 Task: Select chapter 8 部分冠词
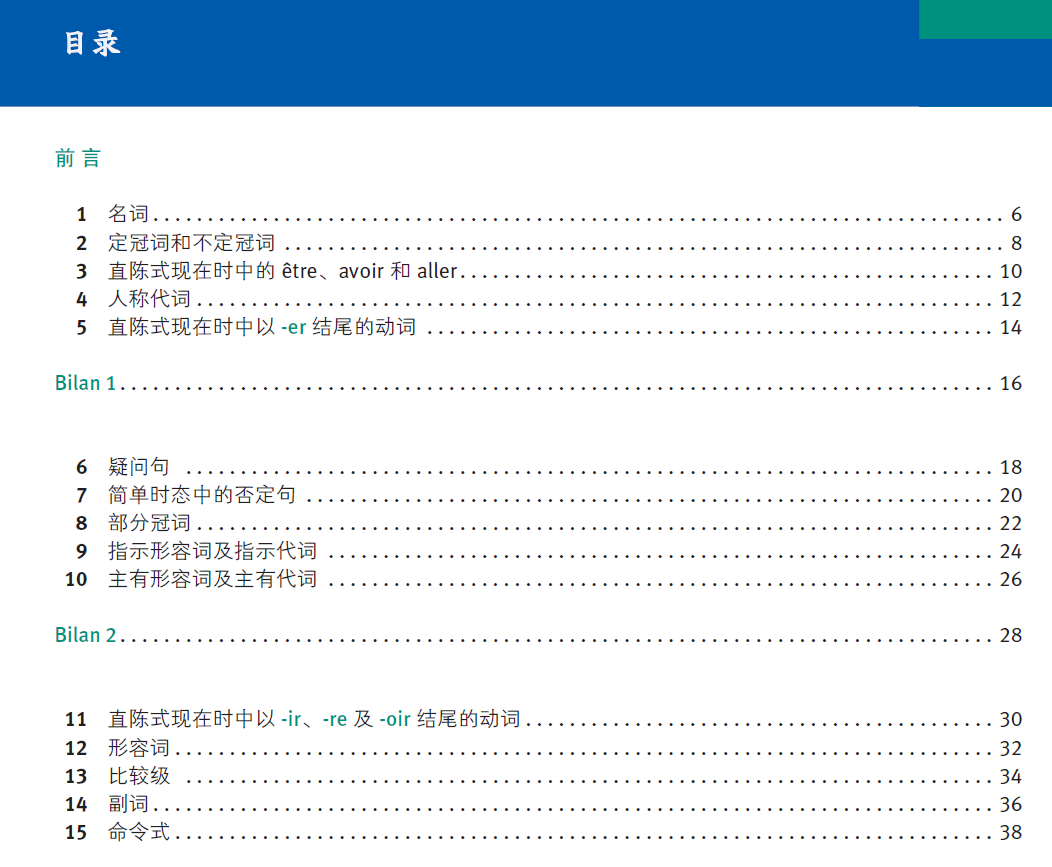coord(148,523)
